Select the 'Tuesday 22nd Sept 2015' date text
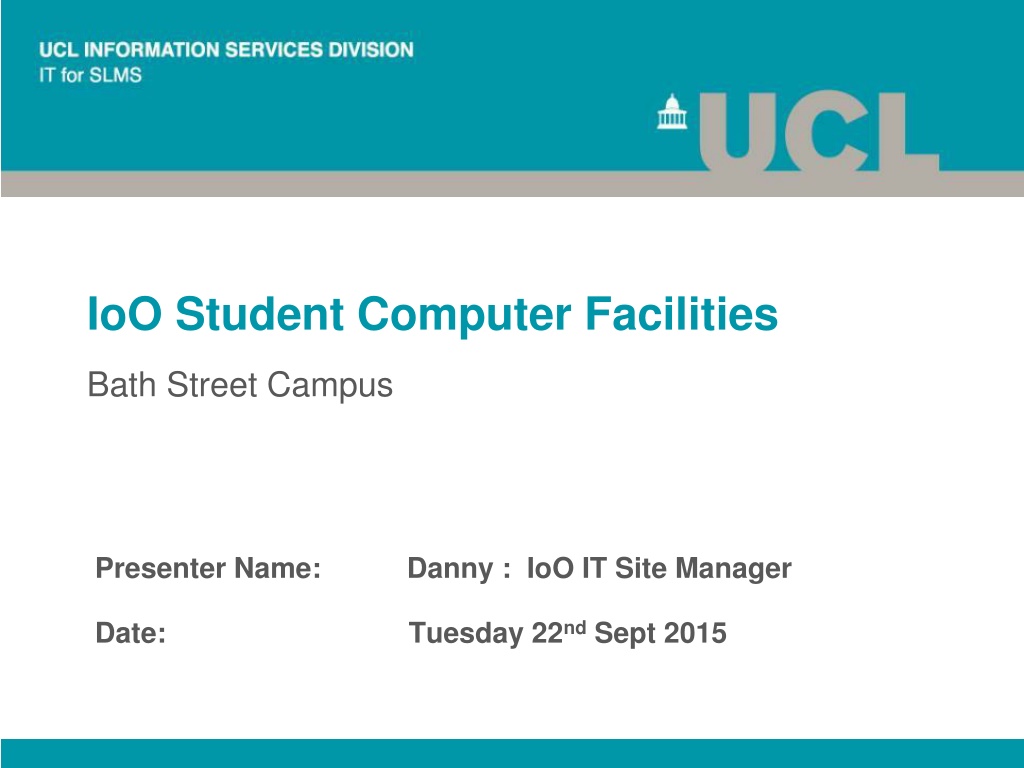Screen dimensions: 1024x768 pos(568,633)
